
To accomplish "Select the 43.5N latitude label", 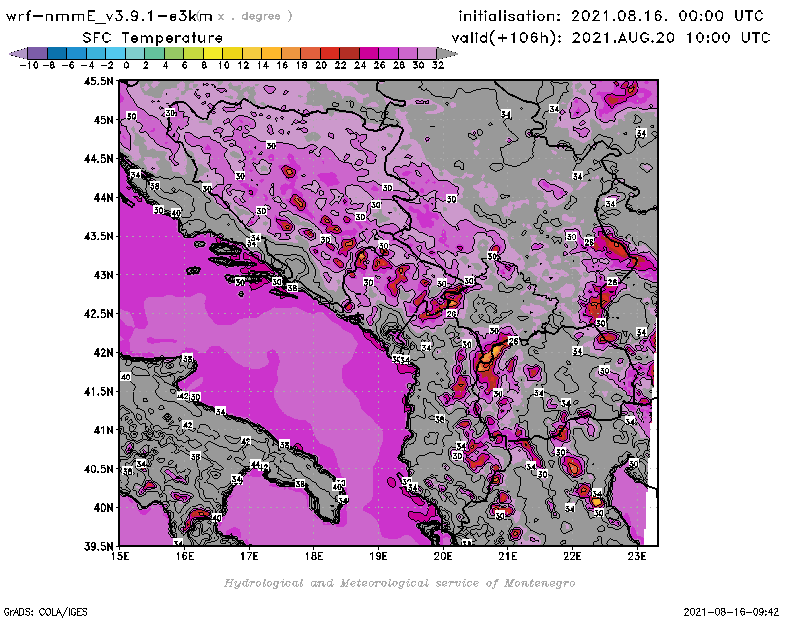I will [98, 236].
